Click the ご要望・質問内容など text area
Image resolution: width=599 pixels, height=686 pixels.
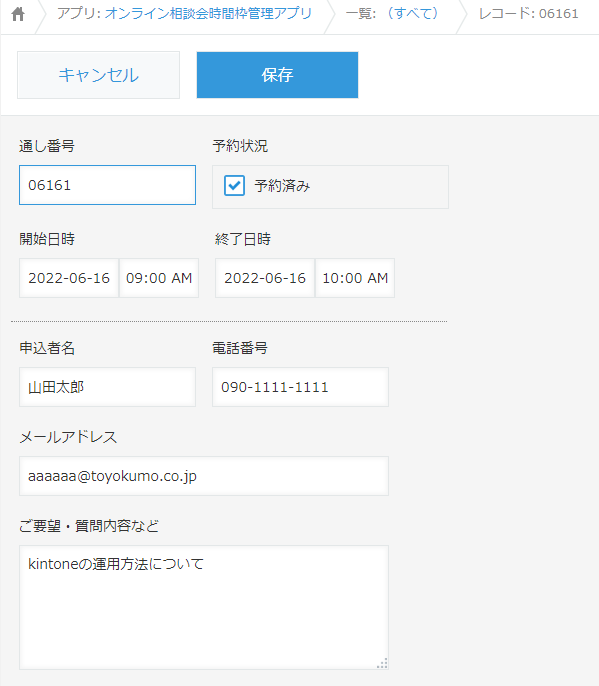204,607
